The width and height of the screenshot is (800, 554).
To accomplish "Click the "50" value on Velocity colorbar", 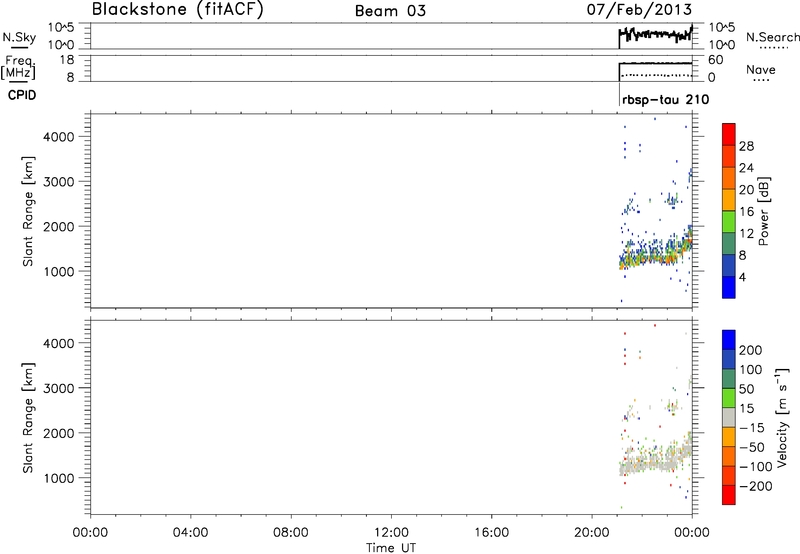I will click(x=746, y=389).
